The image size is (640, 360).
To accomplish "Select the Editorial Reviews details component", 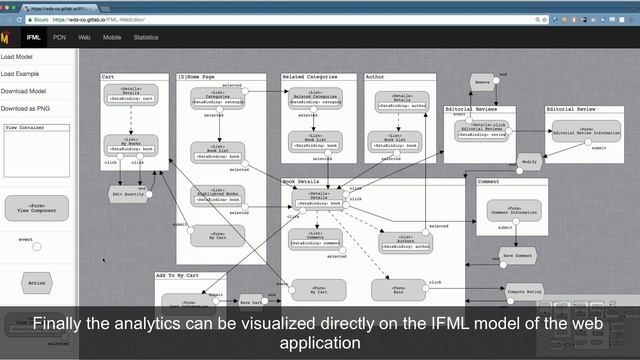I will click(482, 131).
